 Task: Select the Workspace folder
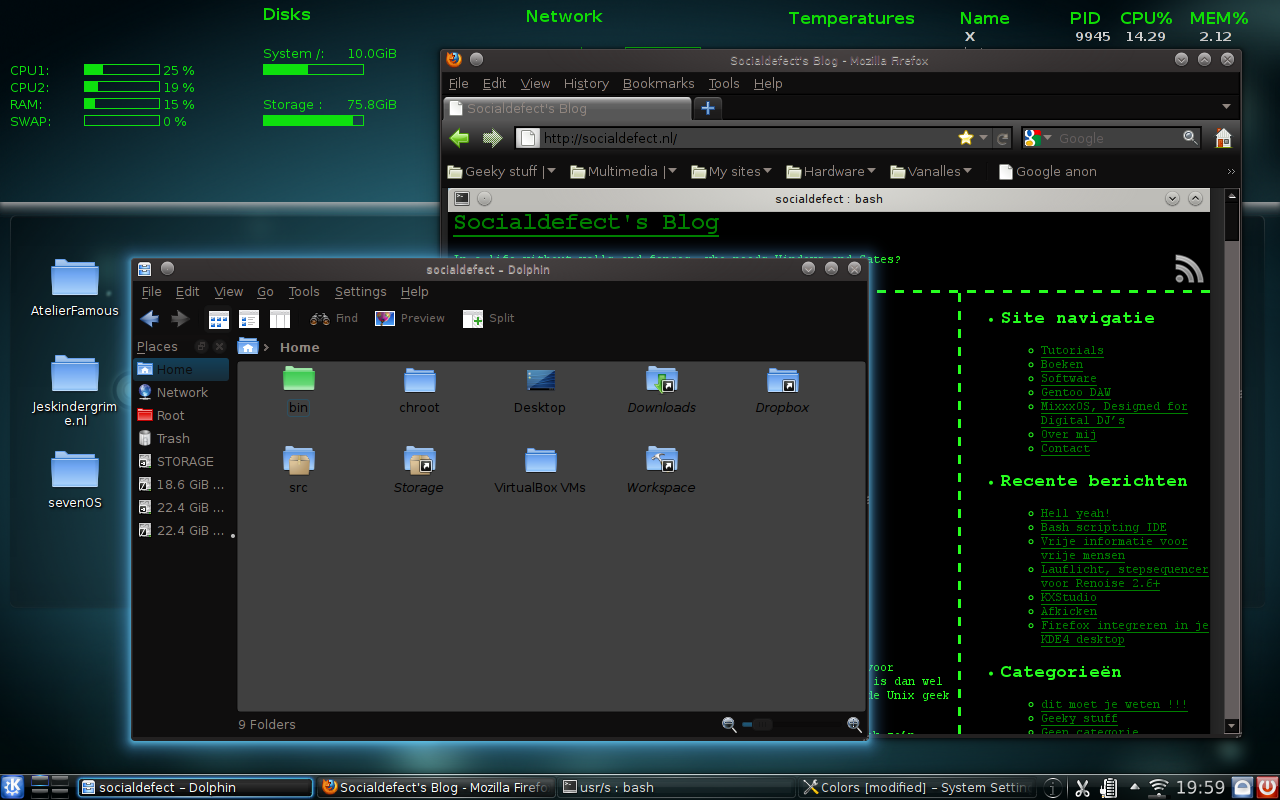tap(661, 469)
